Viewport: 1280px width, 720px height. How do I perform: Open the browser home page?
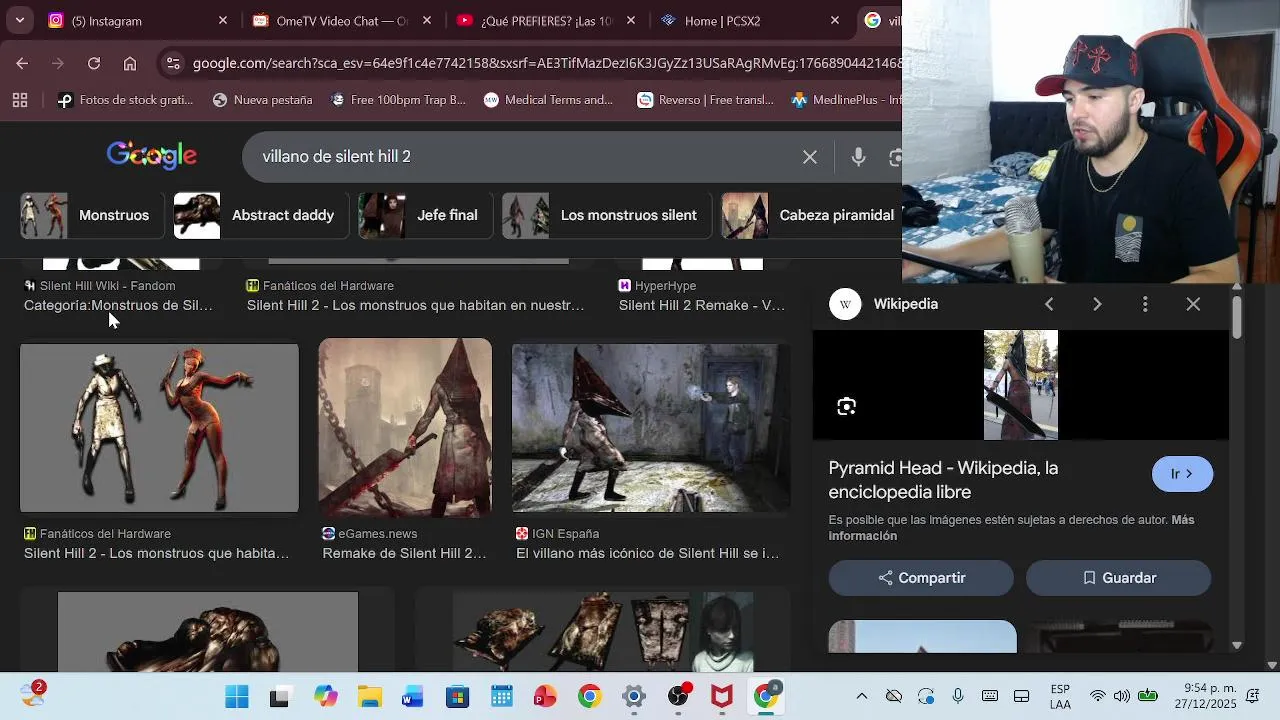click(x=130, y=63)
